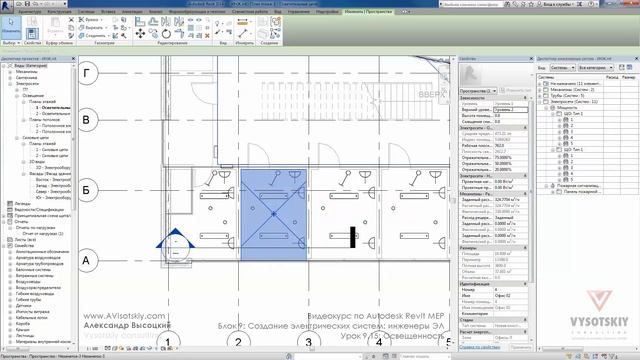Select the Offset tool icon
The height and width of the screenshot is (360, 640).
click(153, 22)
